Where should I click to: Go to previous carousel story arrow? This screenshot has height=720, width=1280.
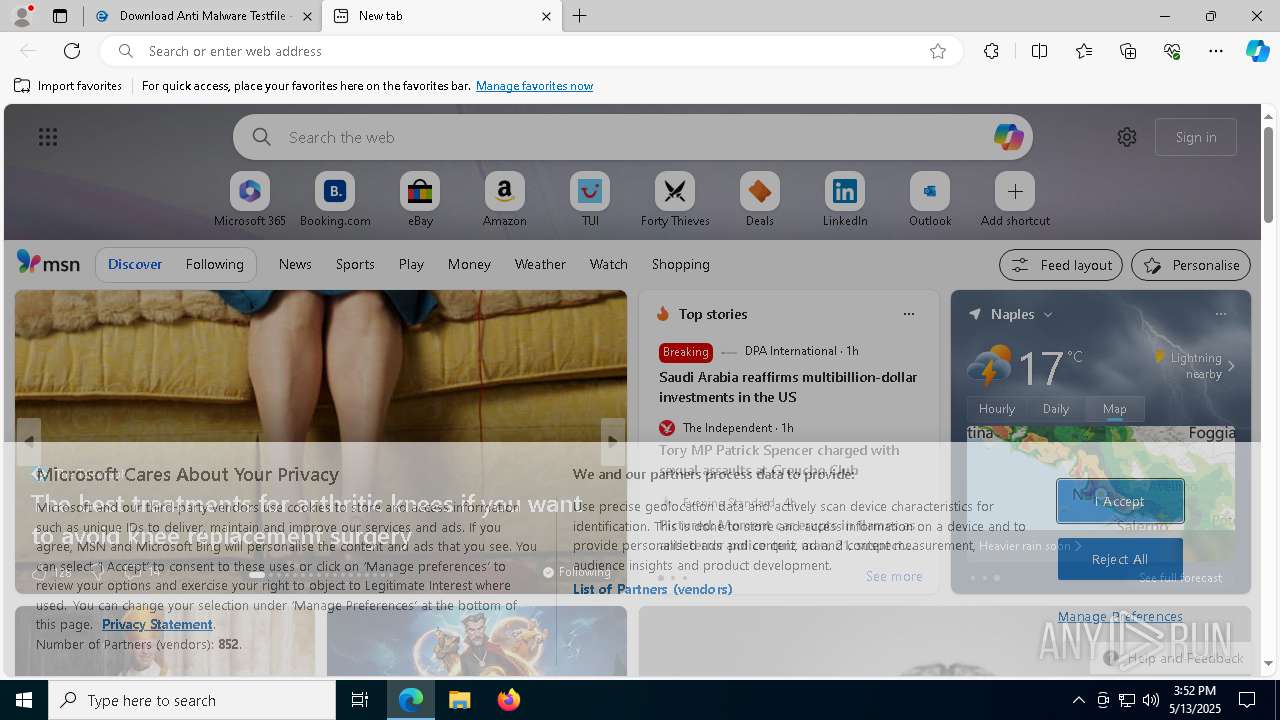click(28, 441)
